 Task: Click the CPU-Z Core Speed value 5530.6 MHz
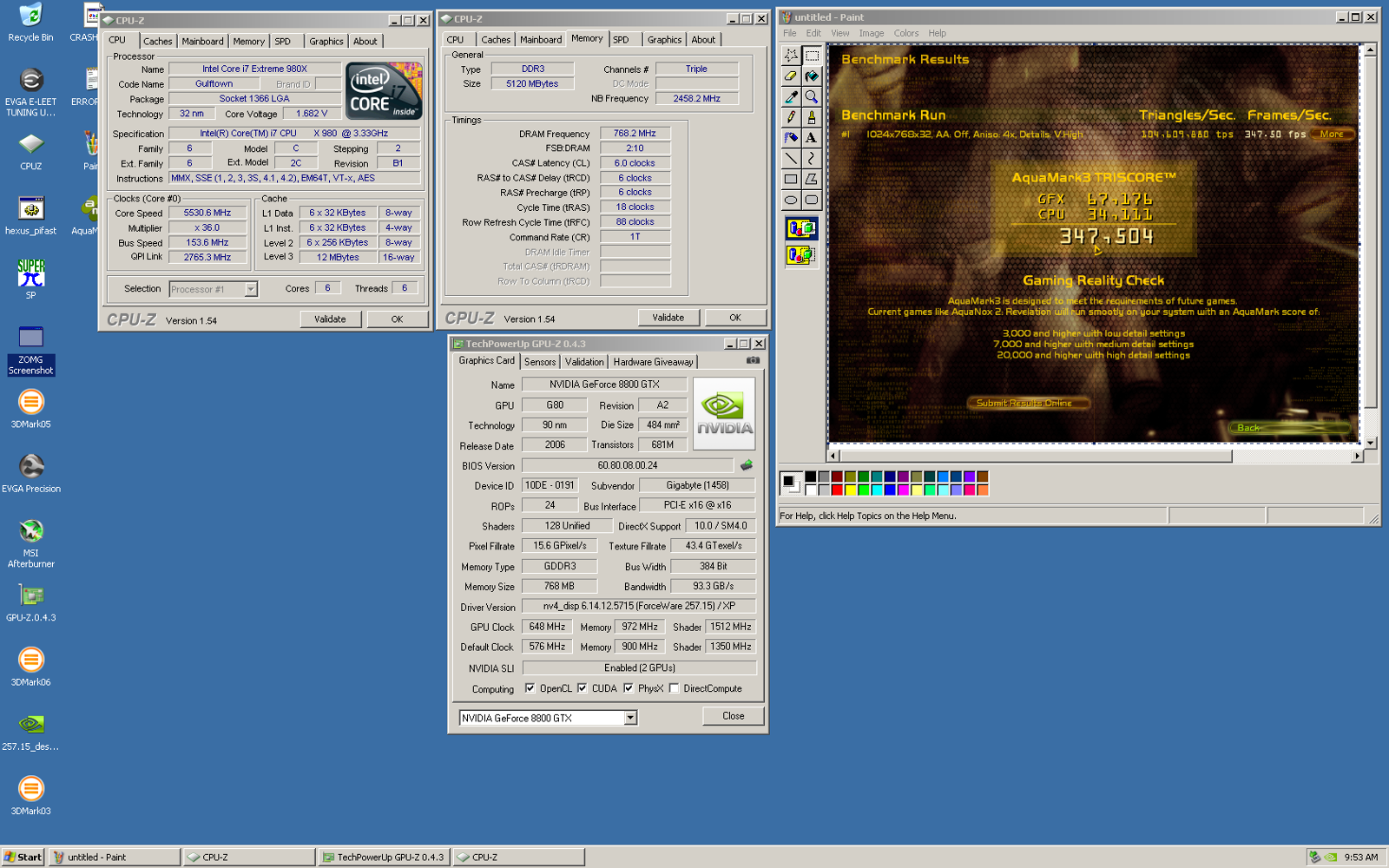207,213
